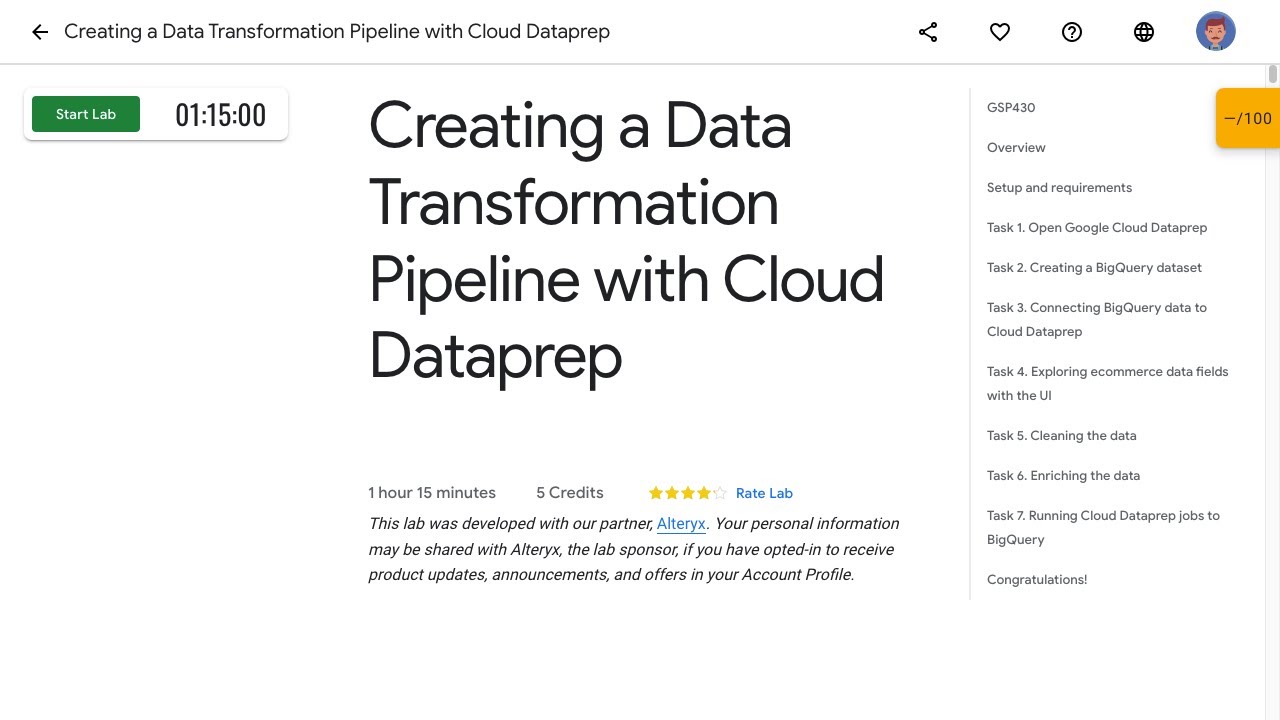Jump to Congratulations section

(x=1037, y=579)
